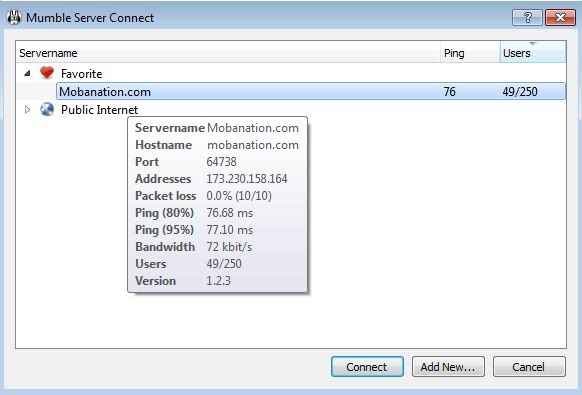The image size is (582, 395).
Task: Sort by the Users column header
Action: click(x=533, y=53)
